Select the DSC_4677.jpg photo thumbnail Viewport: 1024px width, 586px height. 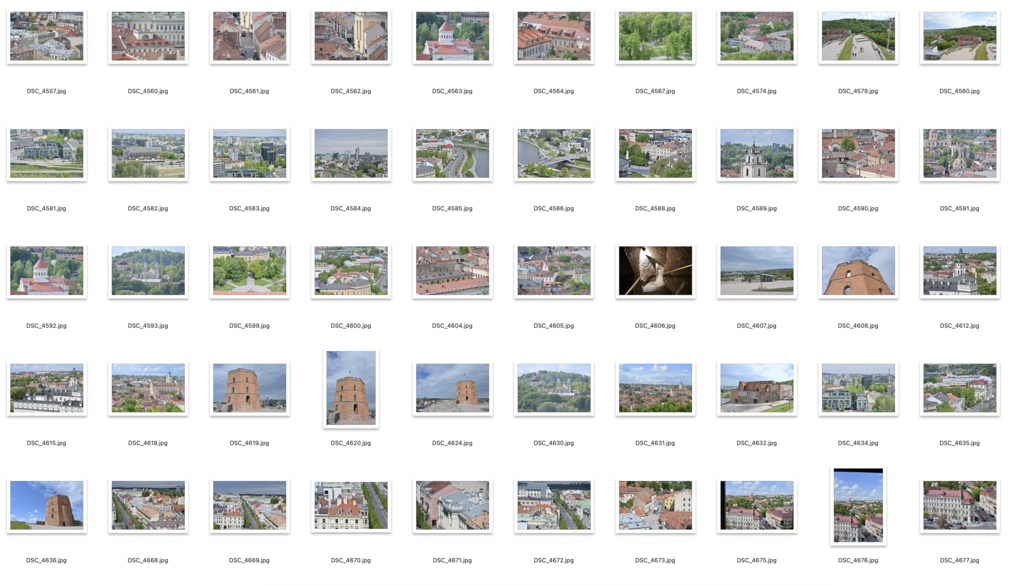[959, 505]
